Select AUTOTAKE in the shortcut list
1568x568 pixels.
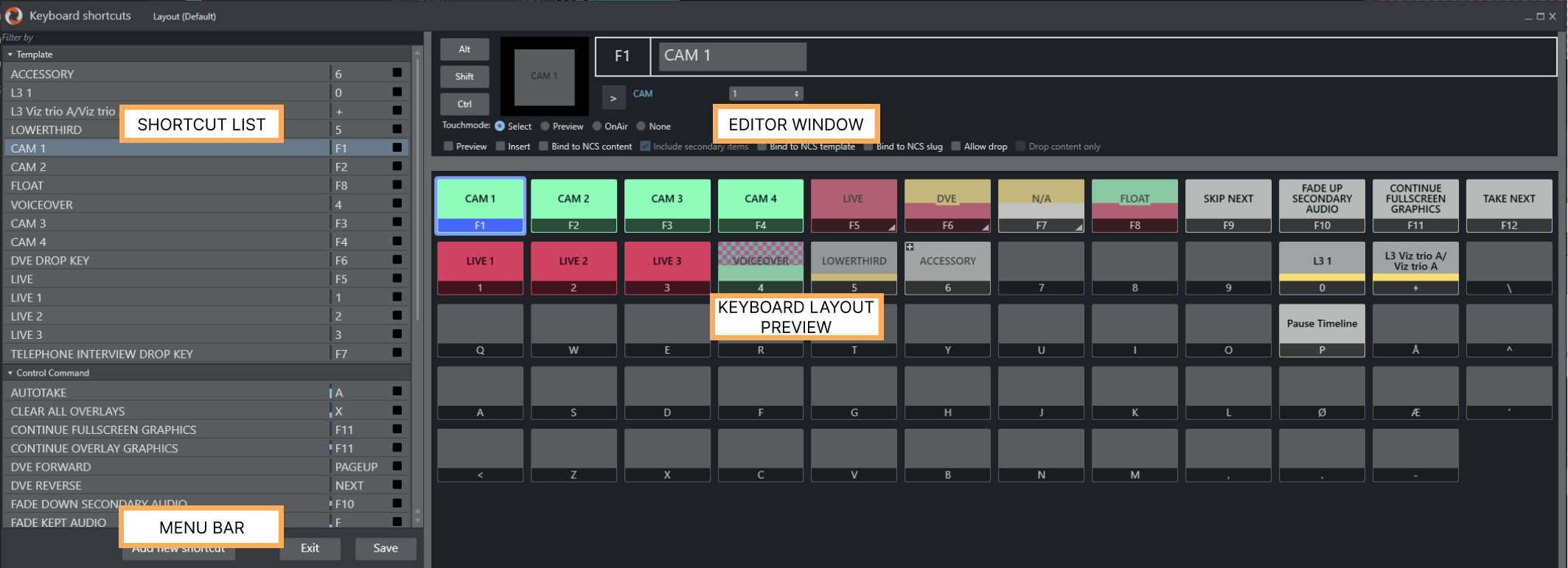38,393
